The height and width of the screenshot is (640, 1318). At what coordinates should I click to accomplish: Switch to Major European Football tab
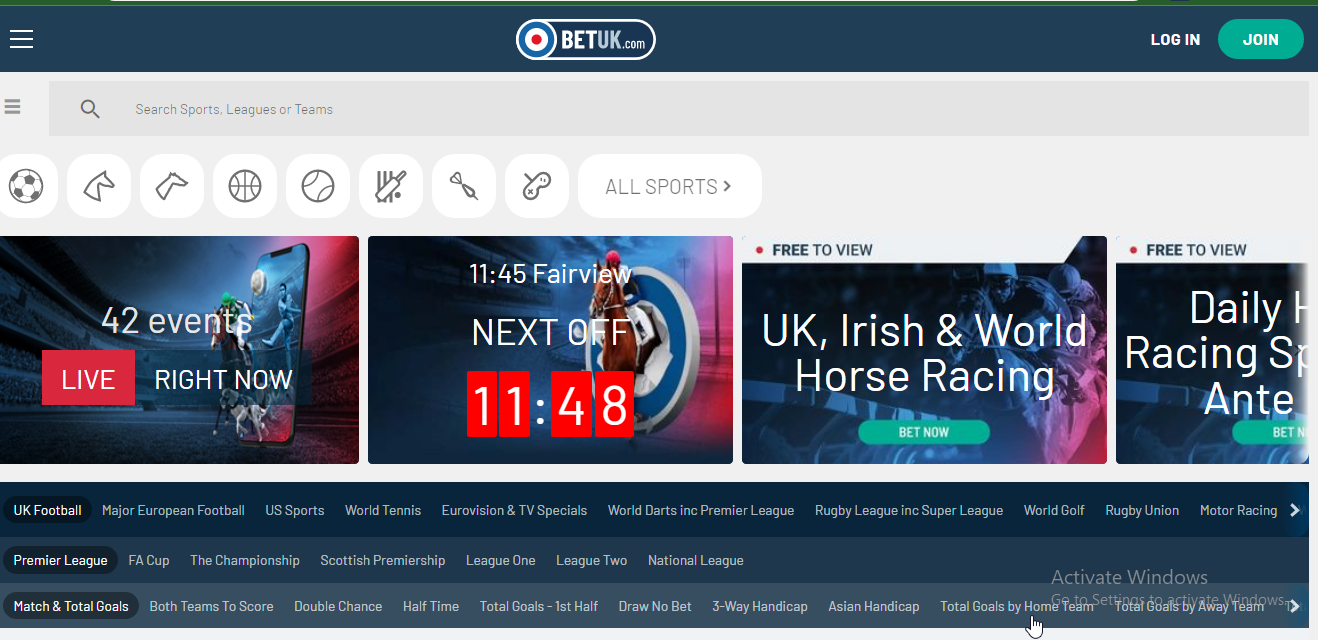(x=173, y=510)
